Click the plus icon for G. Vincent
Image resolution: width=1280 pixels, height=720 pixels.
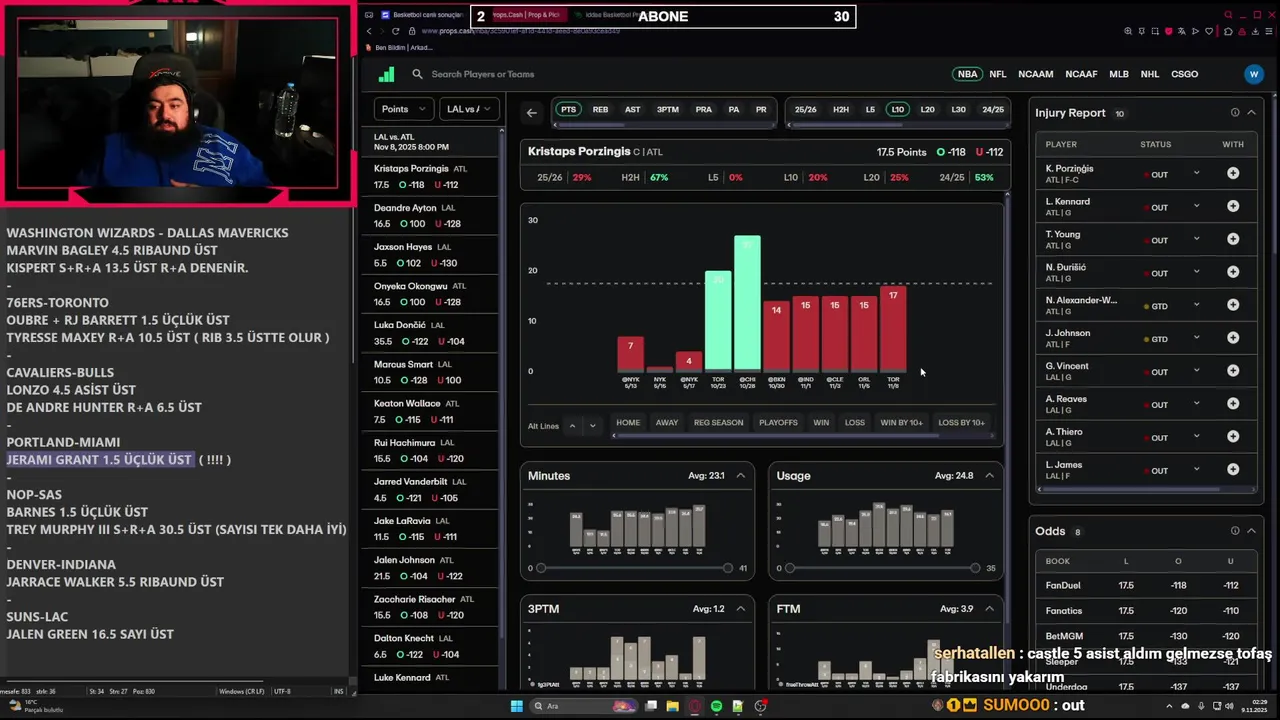click(1233, 372)
